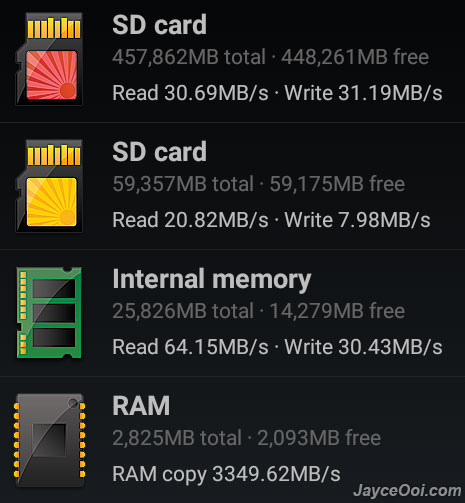465x503 pixels.
Task: Click the Write 31.19MB/s result
Action: coord(363,93)
